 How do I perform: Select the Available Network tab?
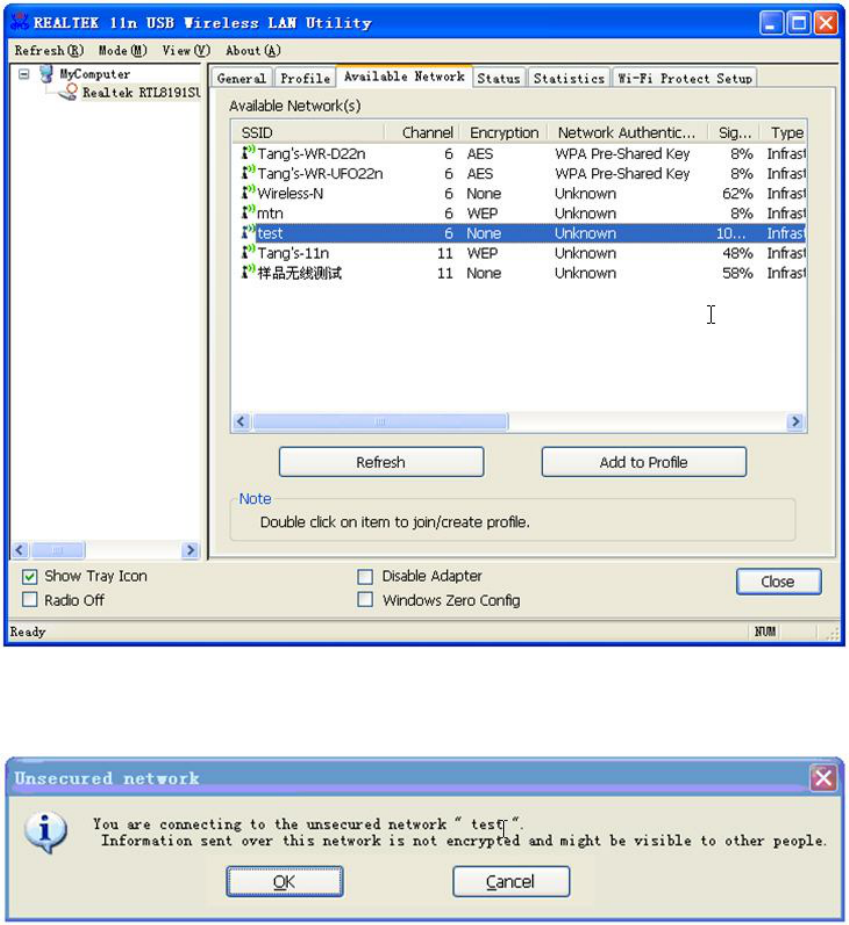pos(404,76)
